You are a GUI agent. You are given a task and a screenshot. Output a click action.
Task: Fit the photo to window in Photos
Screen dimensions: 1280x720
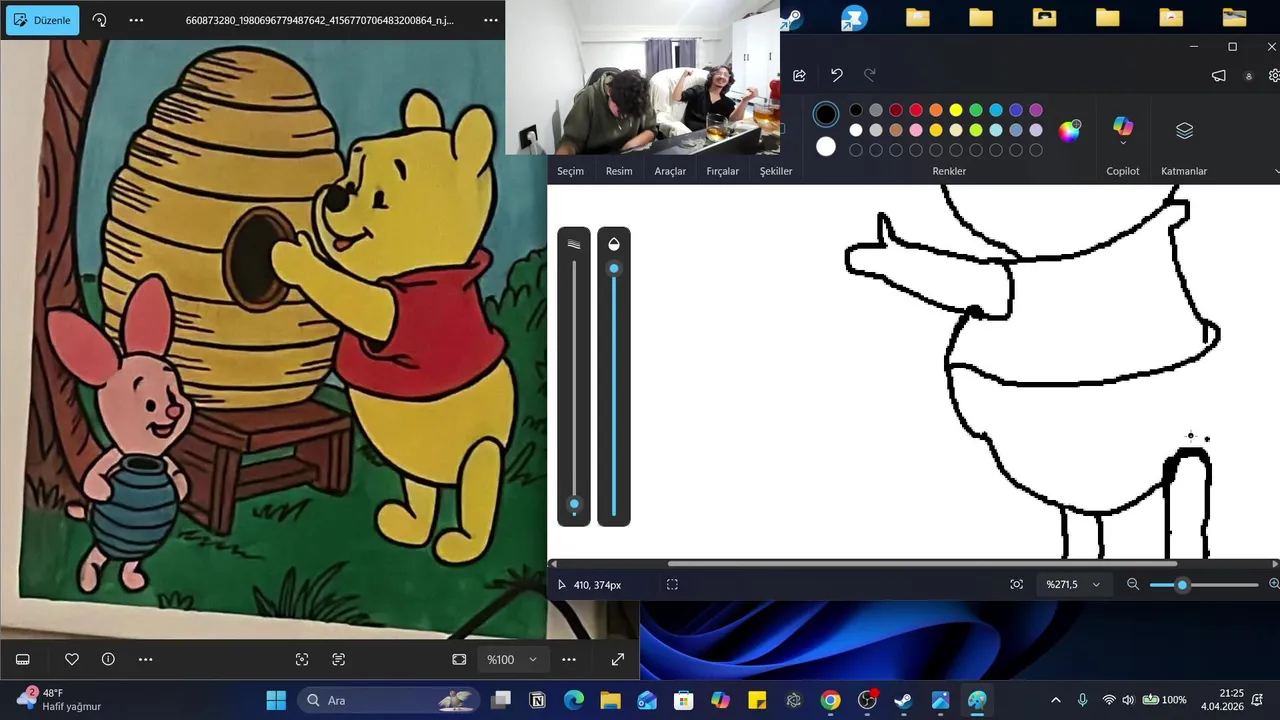[459, 659]
